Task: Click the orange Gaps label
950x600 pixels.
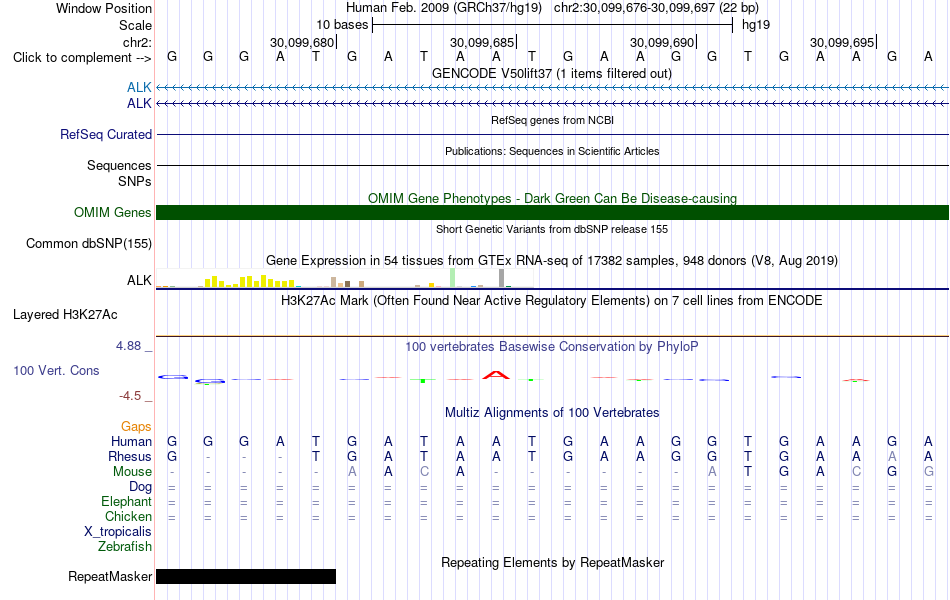Action: click(x=136, y=427)
